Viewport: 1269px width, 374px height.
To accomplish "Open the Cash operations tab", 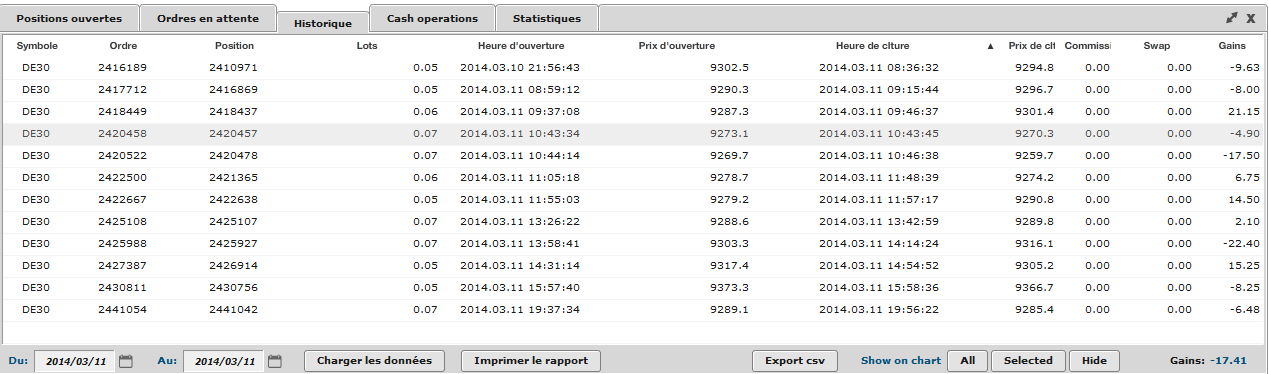I will coord(432,18).
